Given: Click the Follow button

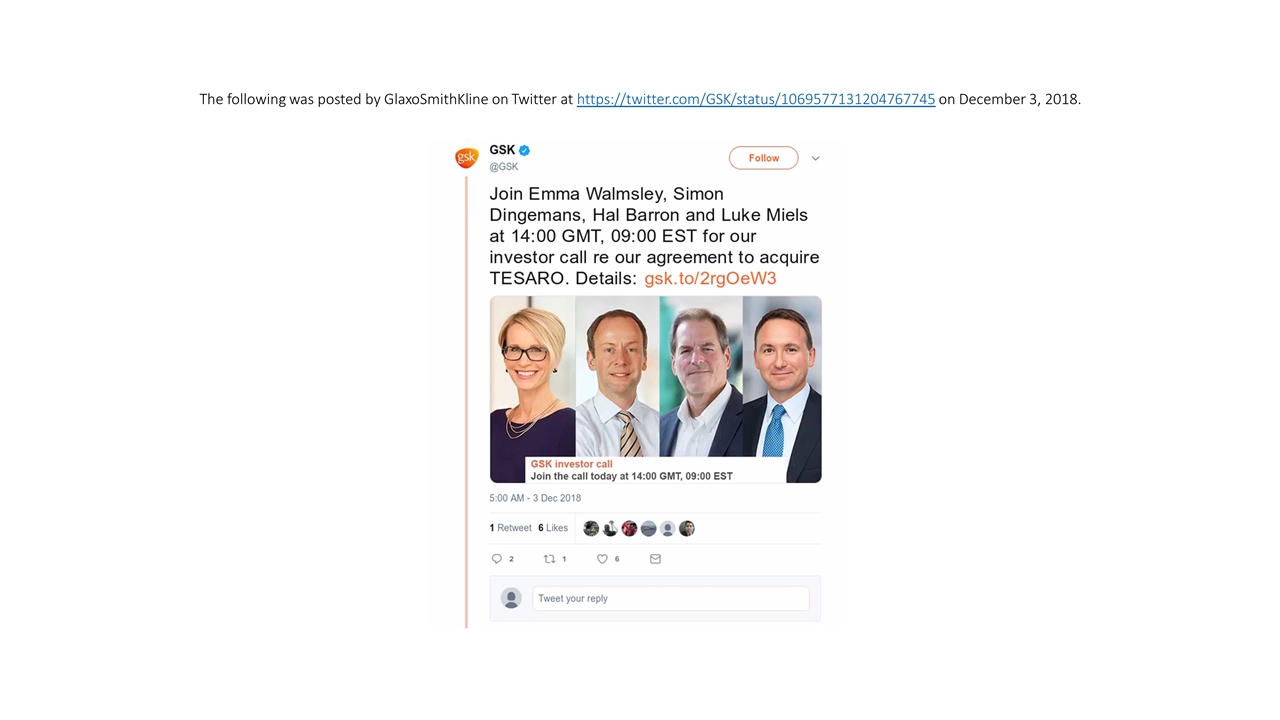Looking at the screenshot, I should click(x=764, y=158).
